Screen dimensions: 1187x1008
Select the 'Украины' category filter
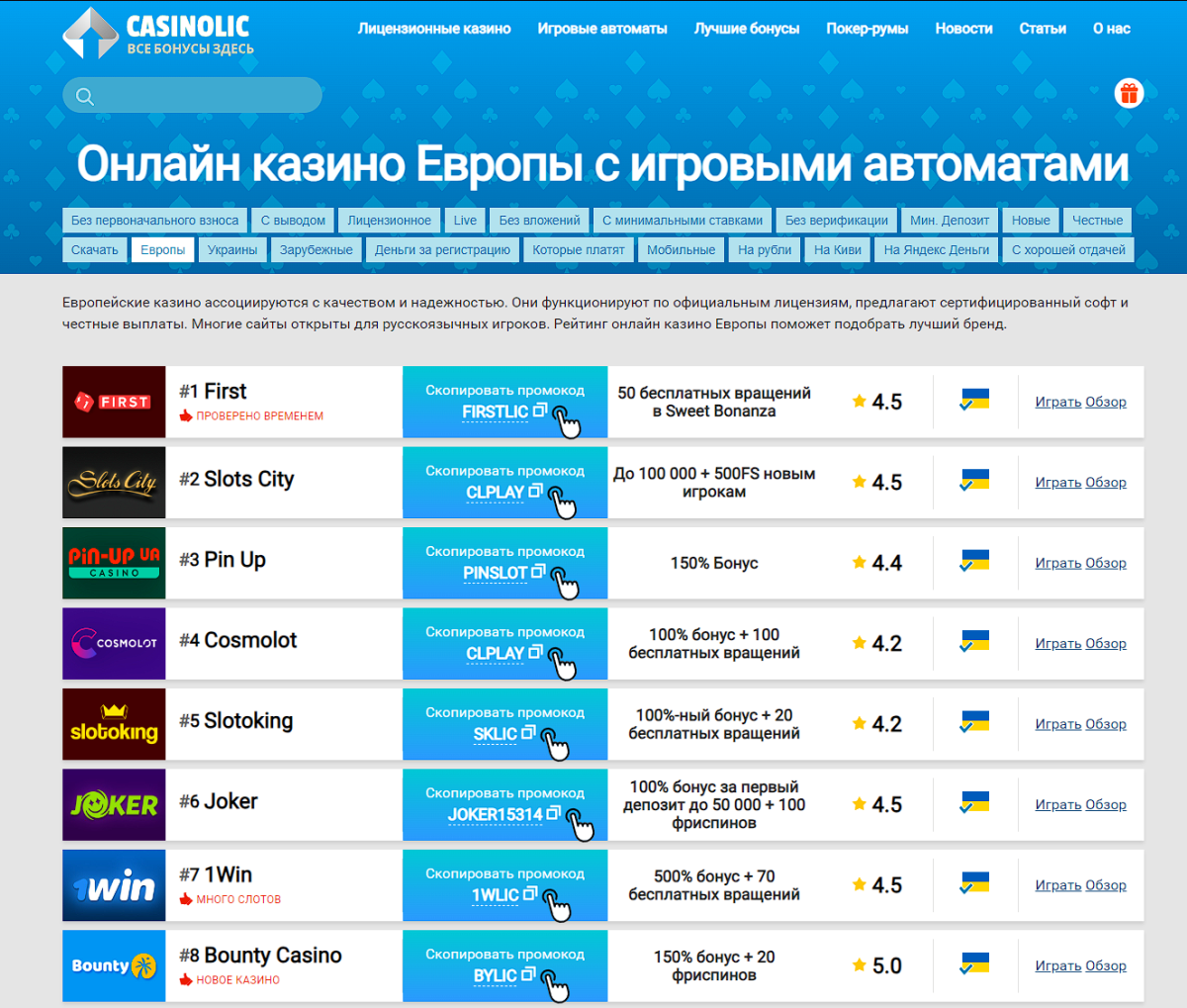coord(232,249)
